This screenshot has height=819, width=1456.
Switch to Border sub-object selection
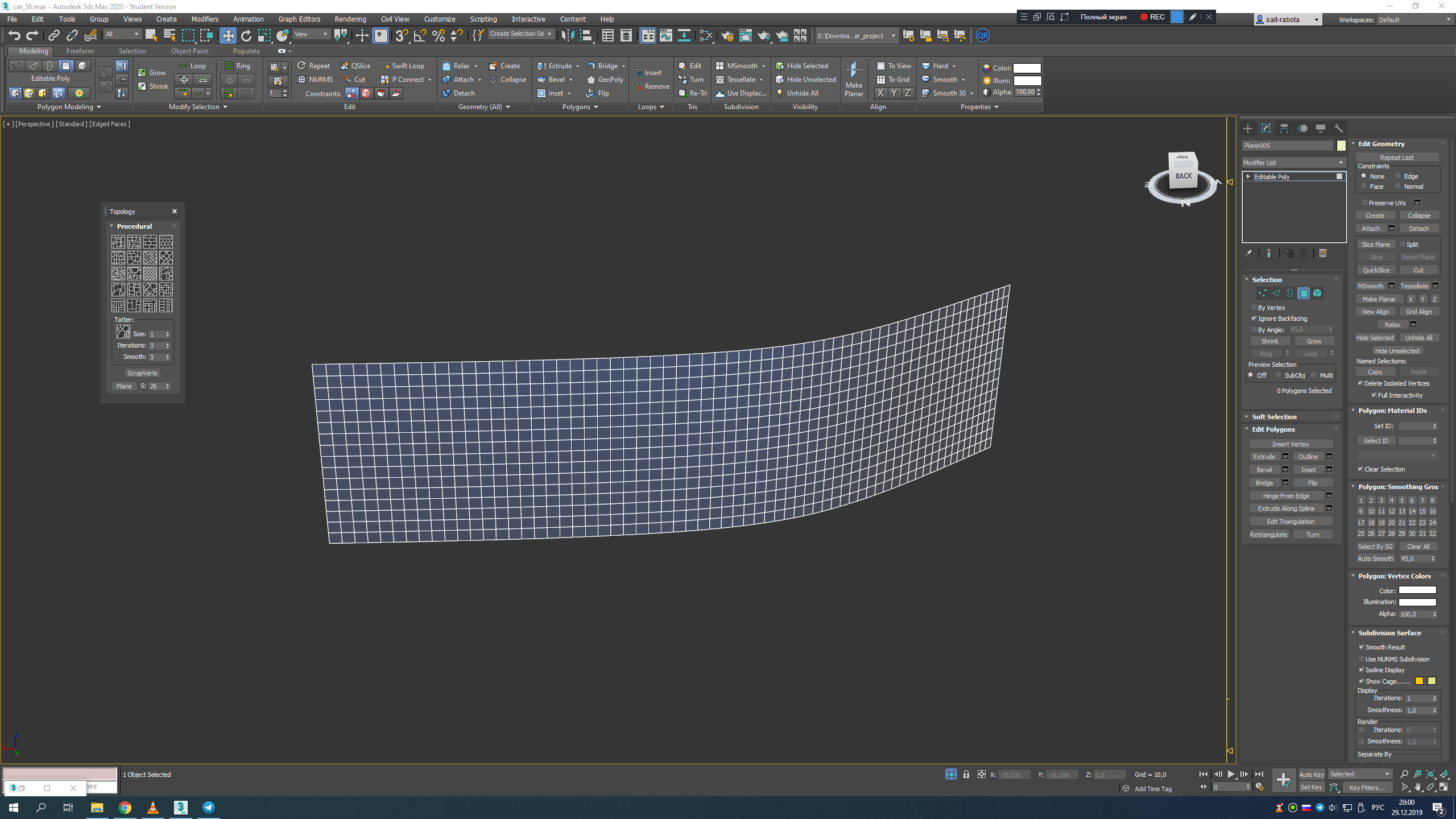tap(1289, 293)
